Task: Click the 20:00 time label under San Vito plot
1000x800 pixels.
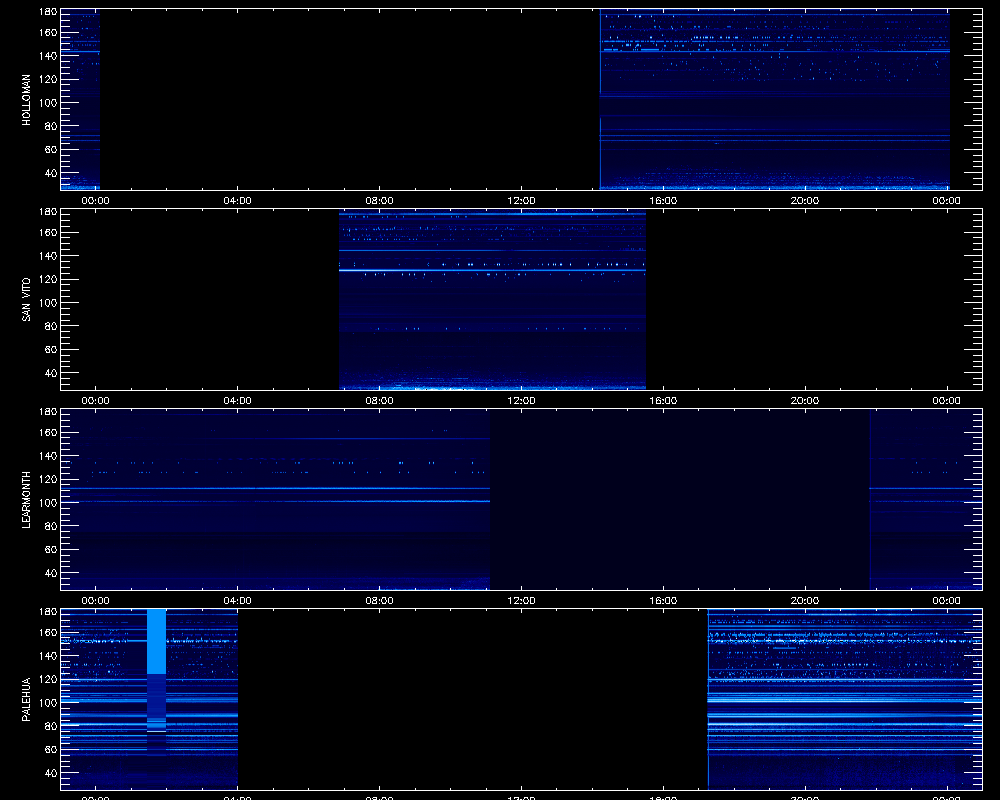Action: pos(805,401)
